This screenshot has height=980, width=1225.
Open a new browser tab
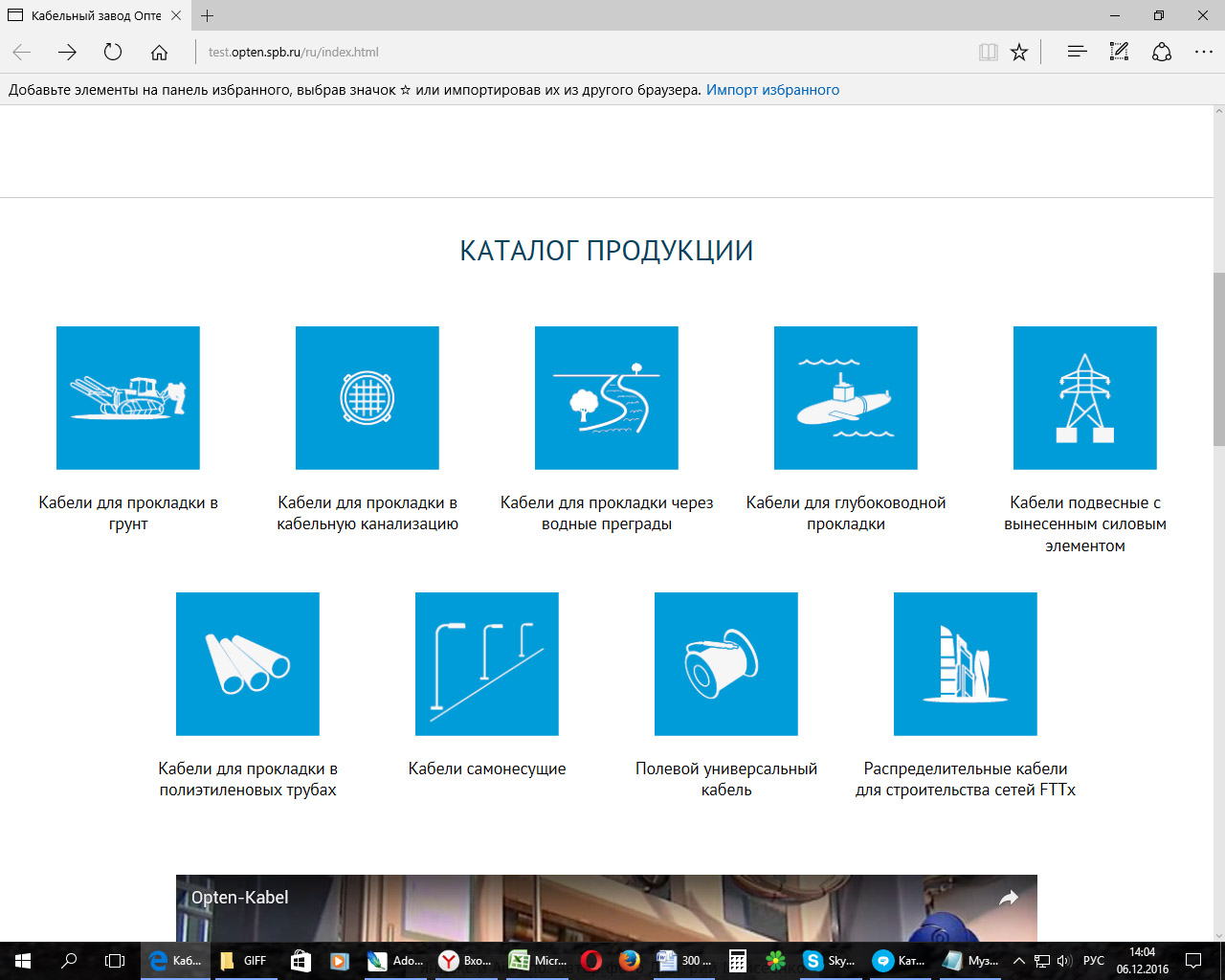click(208, 15)
